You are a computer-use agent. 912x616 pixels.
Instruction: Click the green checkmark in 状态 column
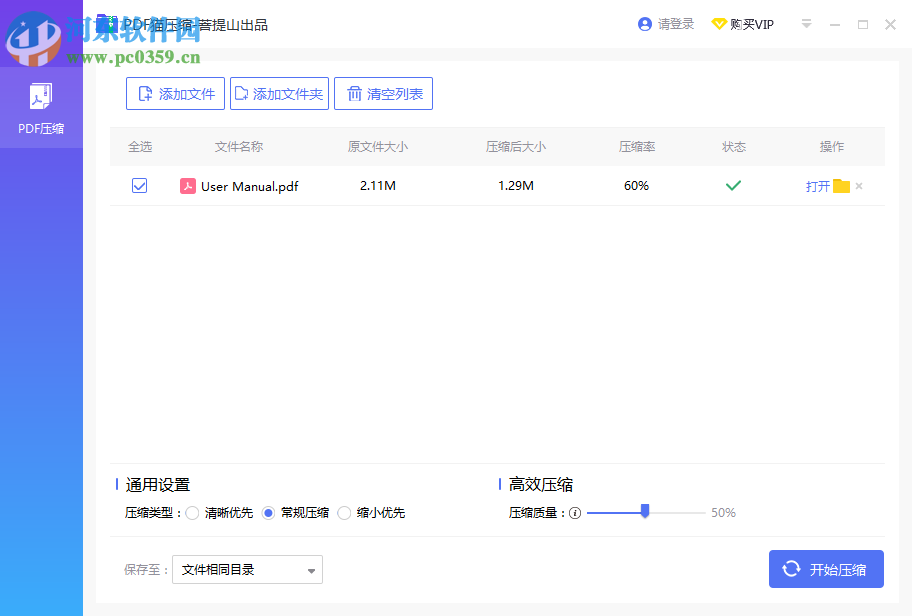[x=733, y=185]
